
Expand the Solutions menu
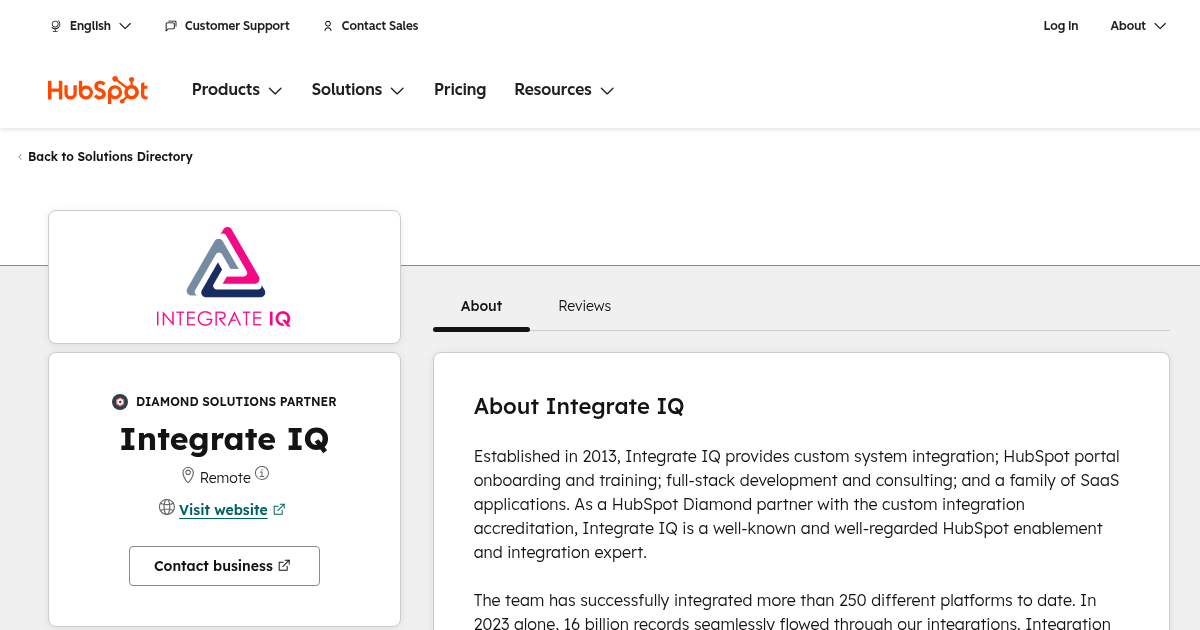point(358,90)
